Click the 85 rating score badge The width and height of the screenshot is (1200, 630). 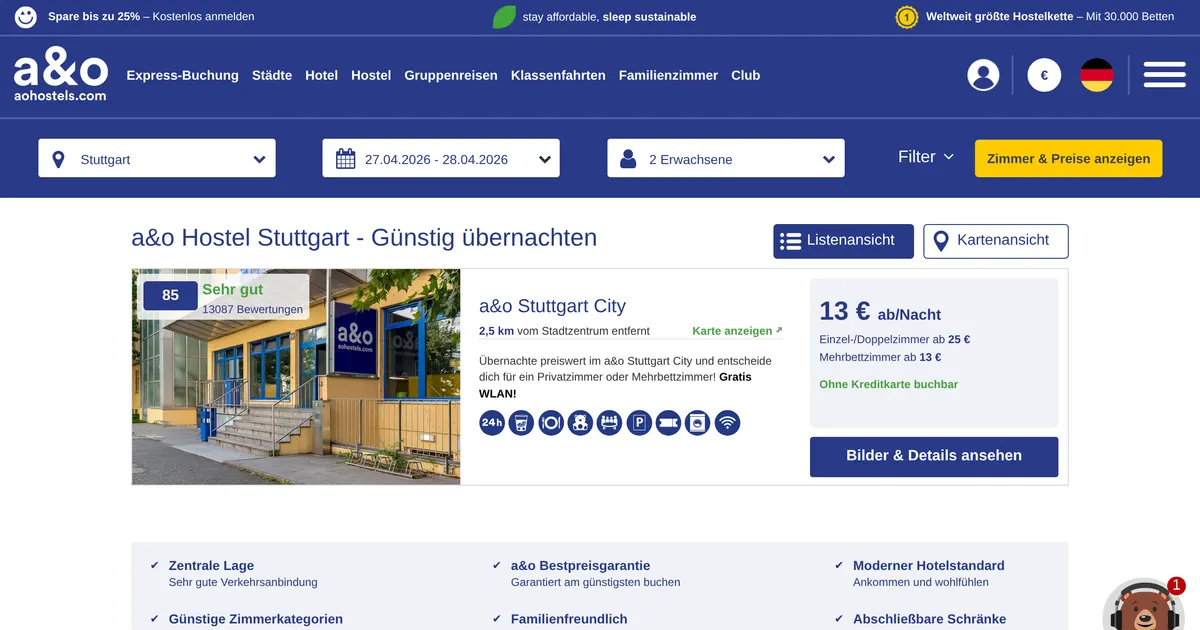170,295
